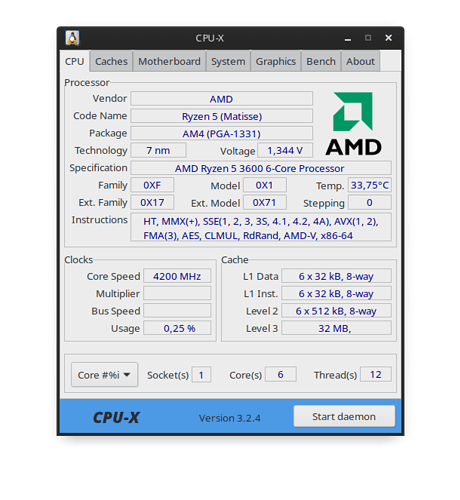460x500 pixels.
Task: Click the Specification field AMD Ryzen 5 3600
Action: click(x=261, y=168)
